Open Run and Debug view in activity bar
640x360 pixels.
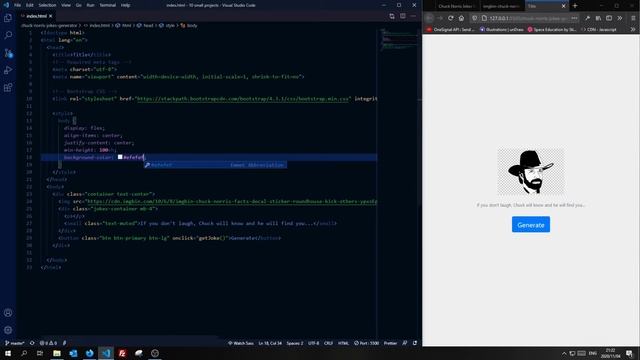(x=8, y=70)
